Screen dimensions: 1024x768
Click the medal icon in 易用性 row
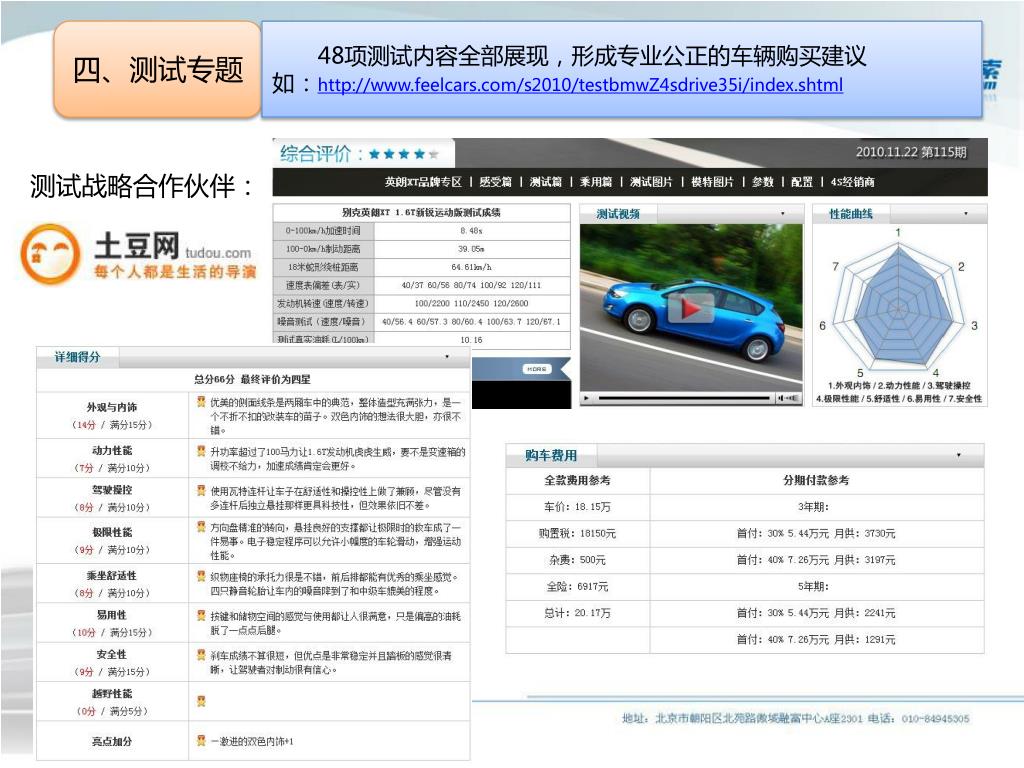coord(201,615)
